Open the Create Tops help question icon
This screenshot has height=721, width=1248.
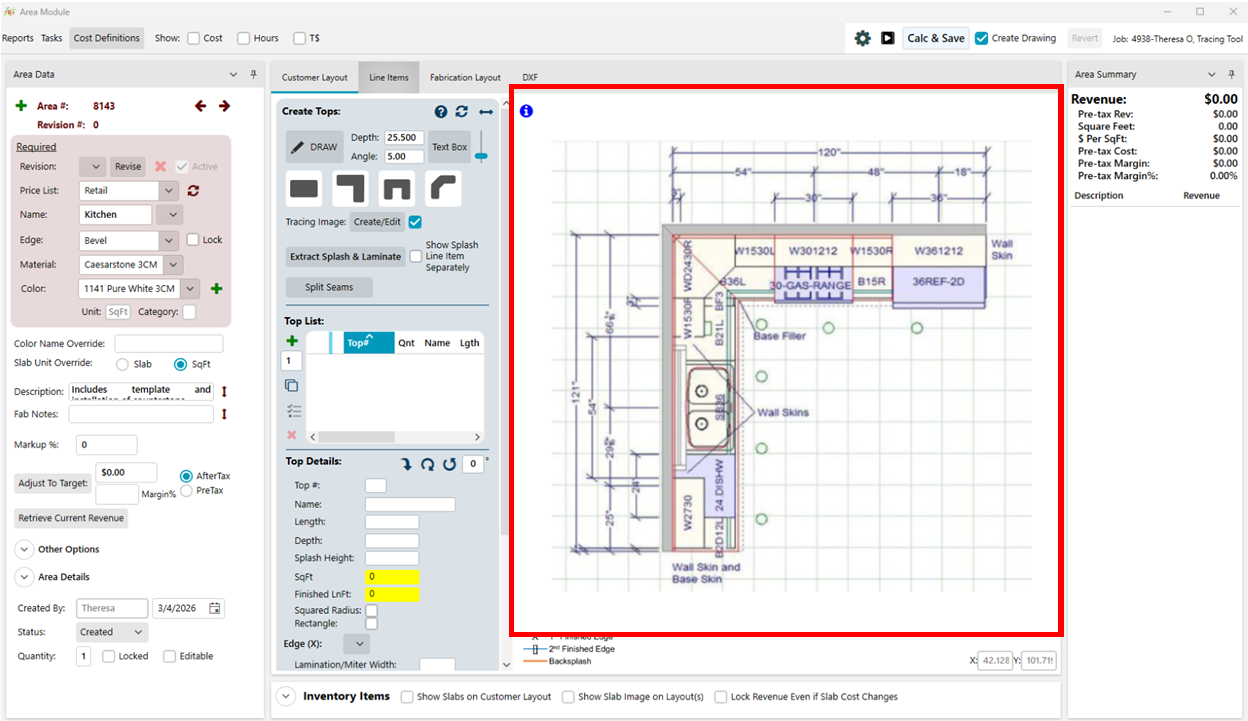441,112
